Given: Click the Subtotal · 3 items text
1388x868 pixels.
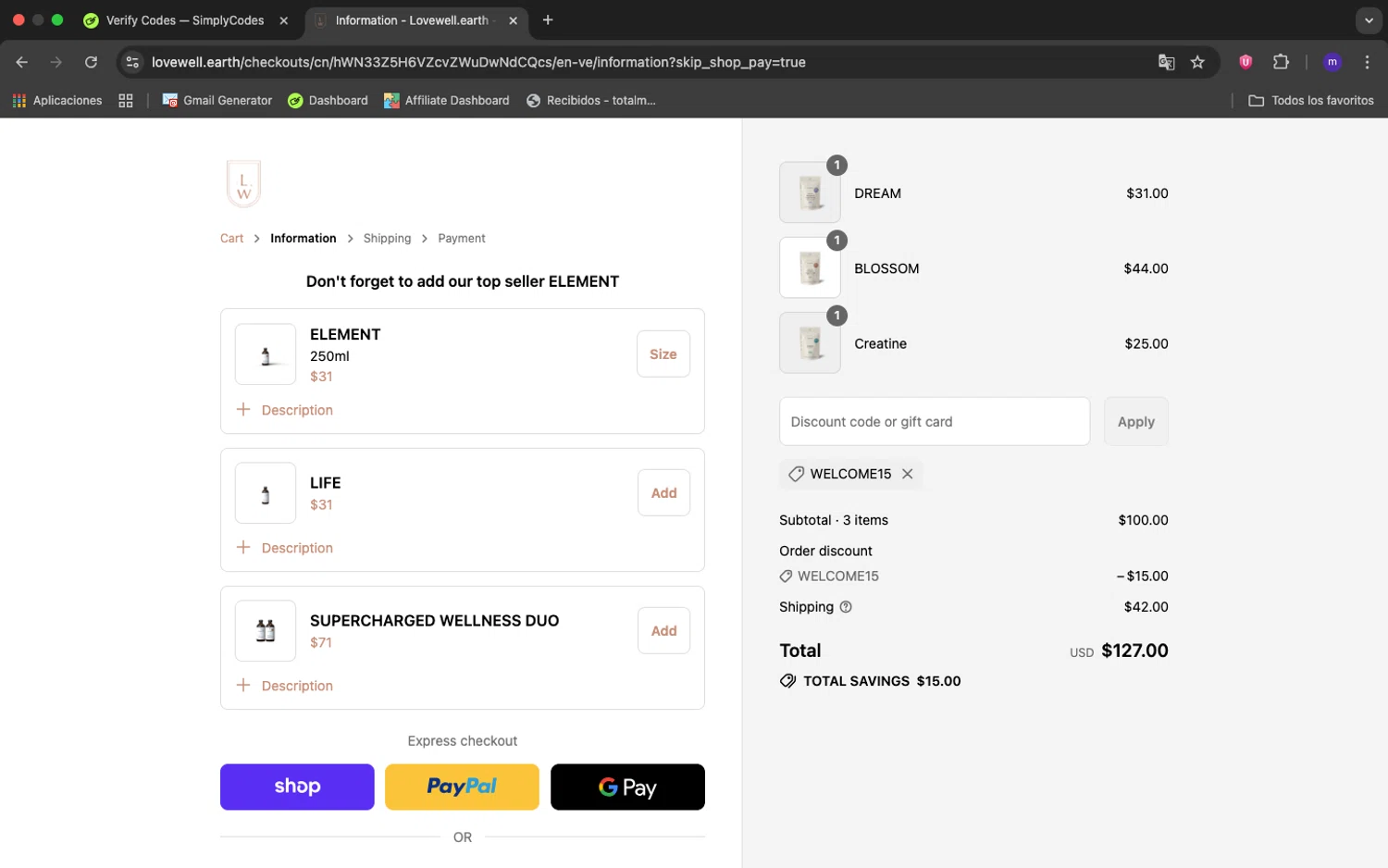Looking at the screenshot, I should (834, 520).
